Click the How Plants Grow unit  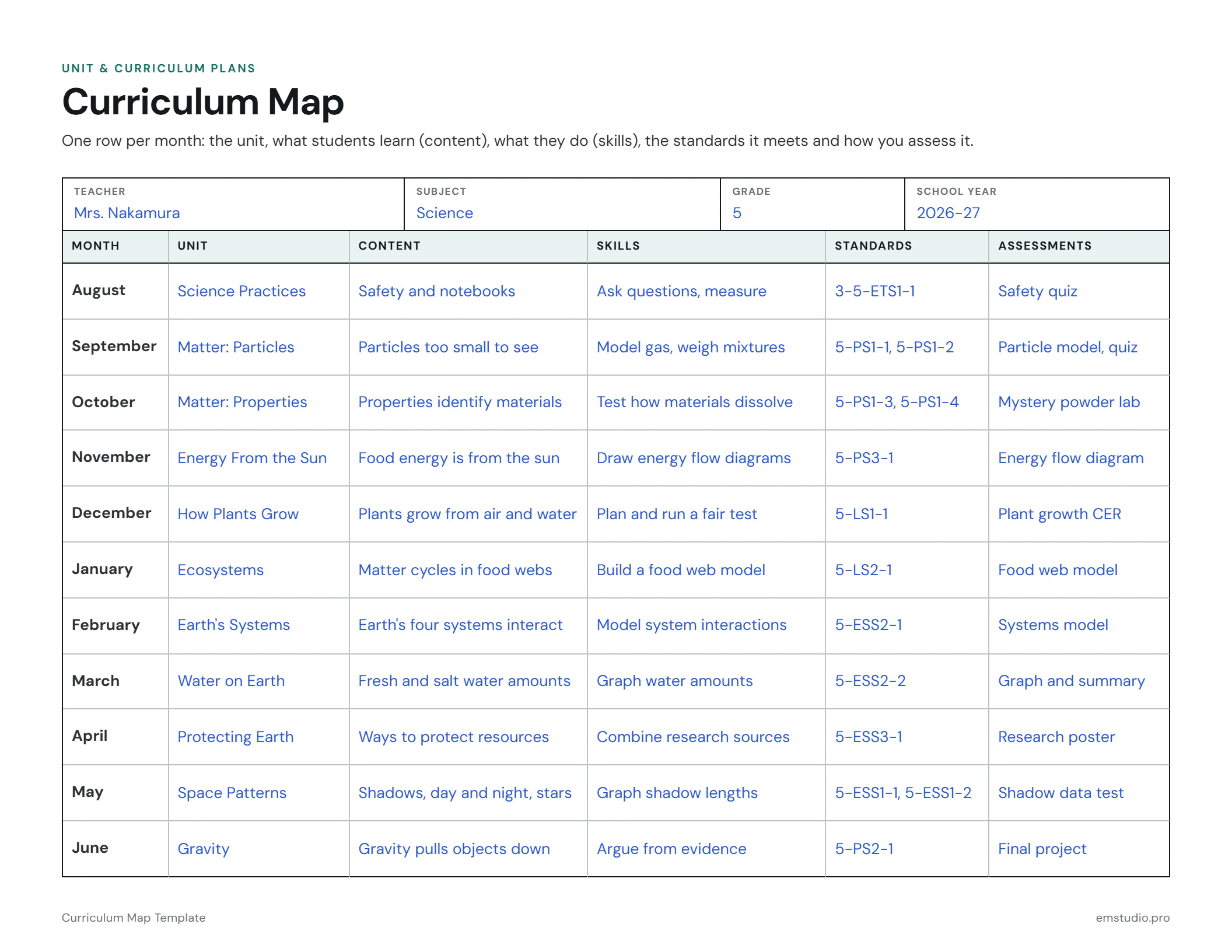click(238, 514)
